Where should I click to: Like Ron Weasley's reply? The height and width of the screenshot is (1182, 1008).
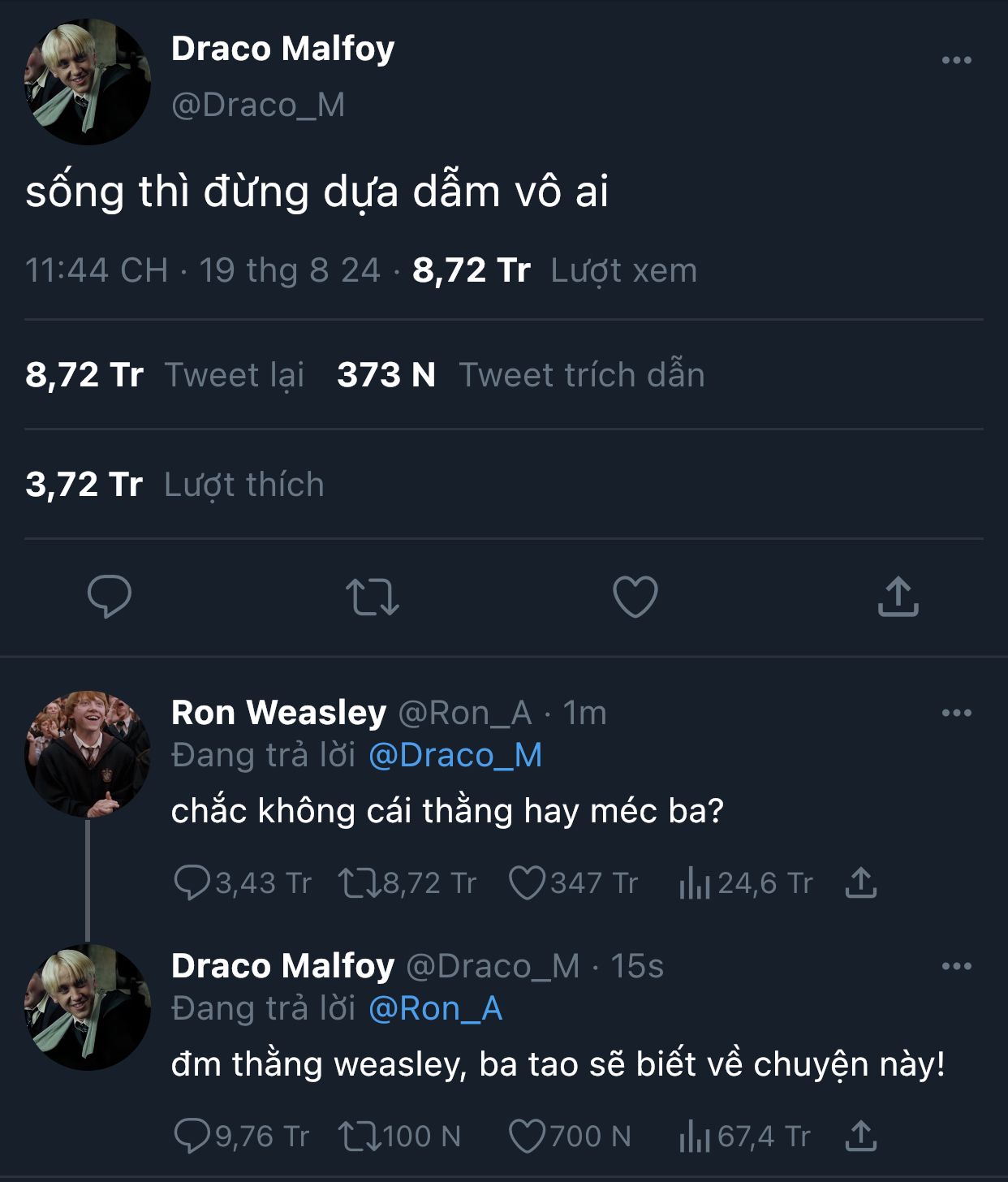click(527, 882)
